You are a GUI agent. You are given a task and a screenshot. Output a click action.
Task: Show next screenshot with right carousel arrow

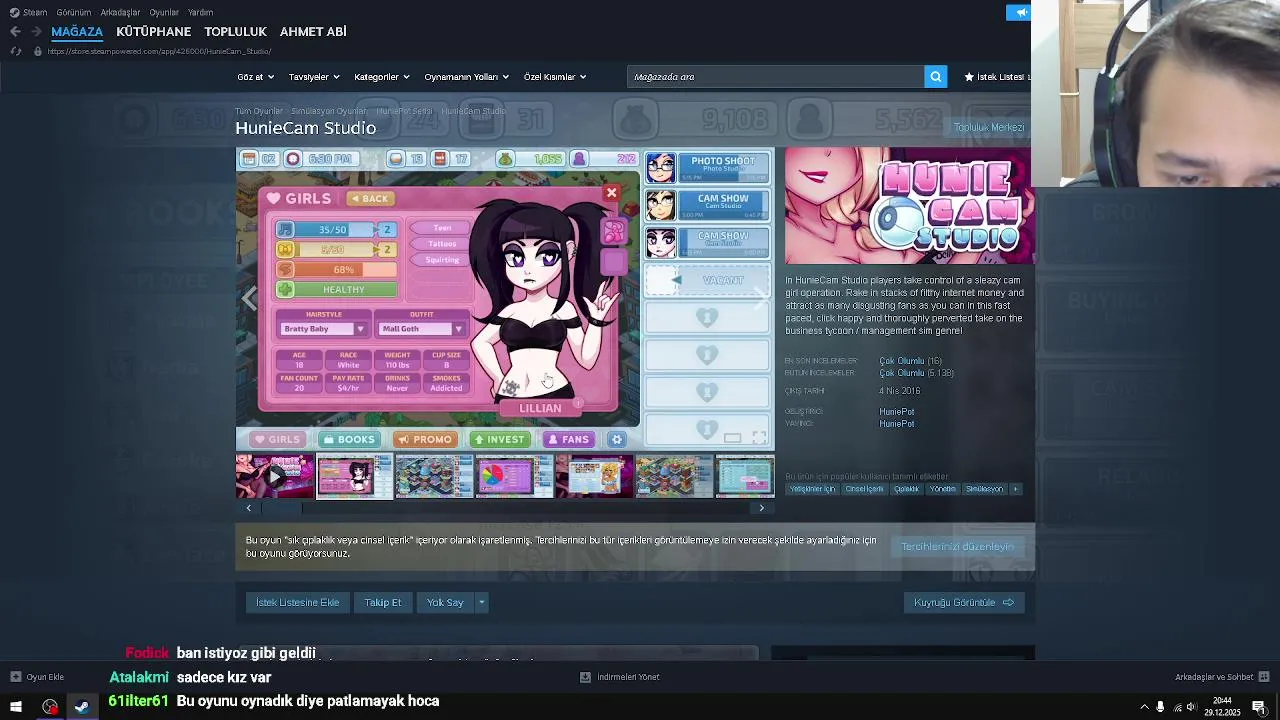[x=762, y=298]
